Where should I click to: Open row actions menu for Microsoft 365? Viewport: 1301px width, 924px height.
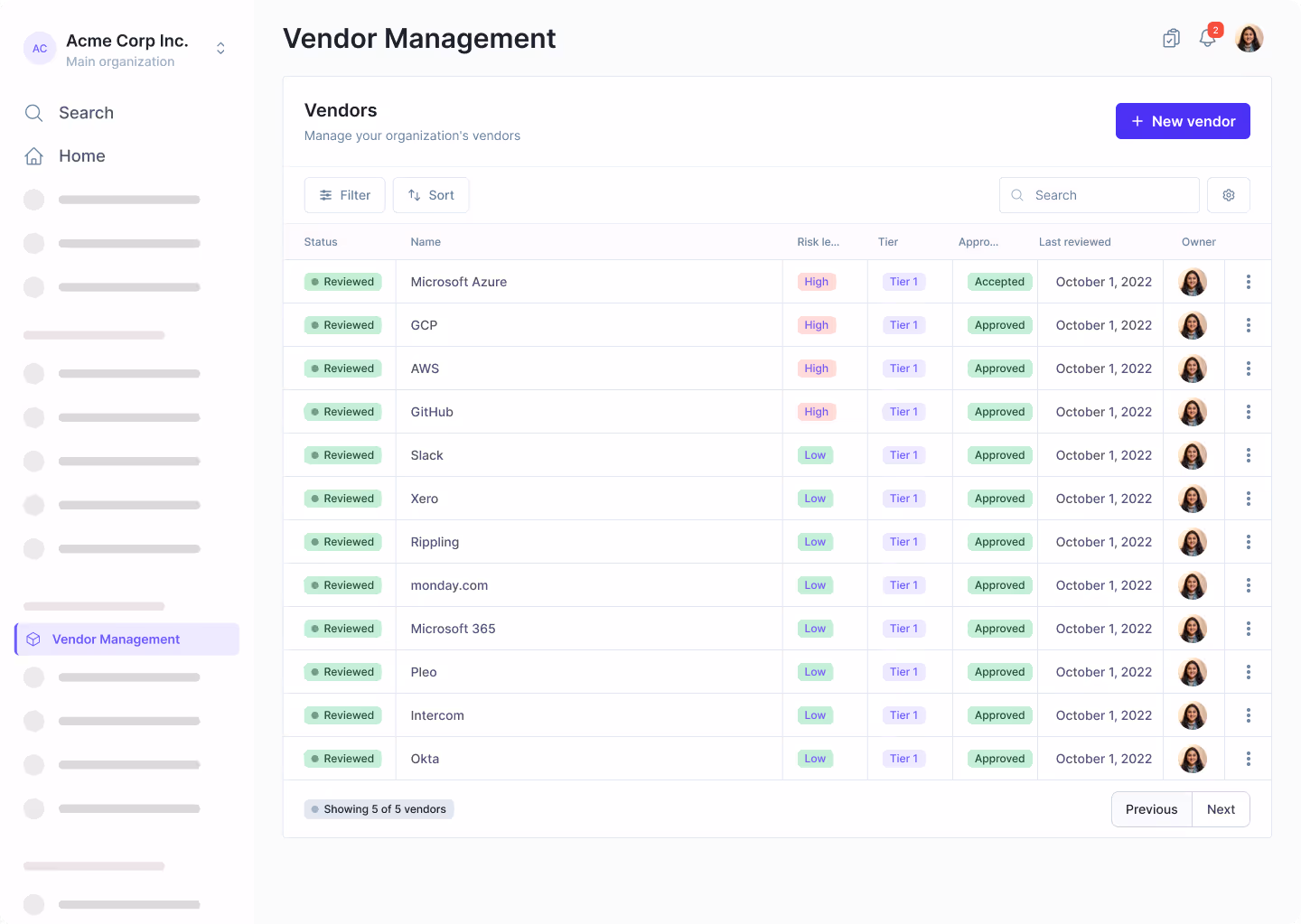[1249, 629]
